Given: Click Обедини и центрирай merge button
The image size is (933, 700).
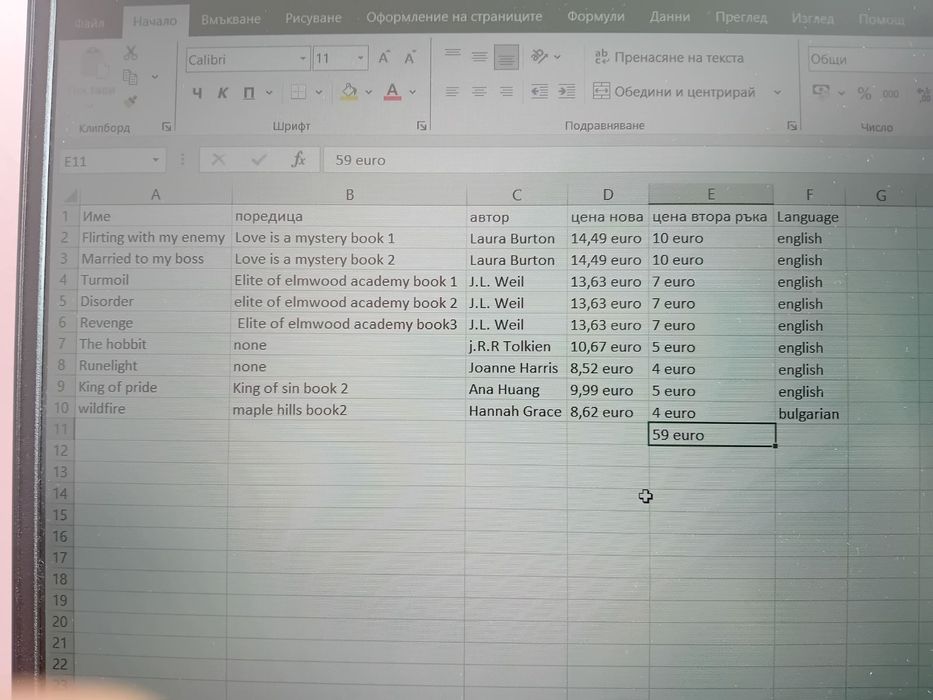Looking at the screenshot, I should 674,92.
